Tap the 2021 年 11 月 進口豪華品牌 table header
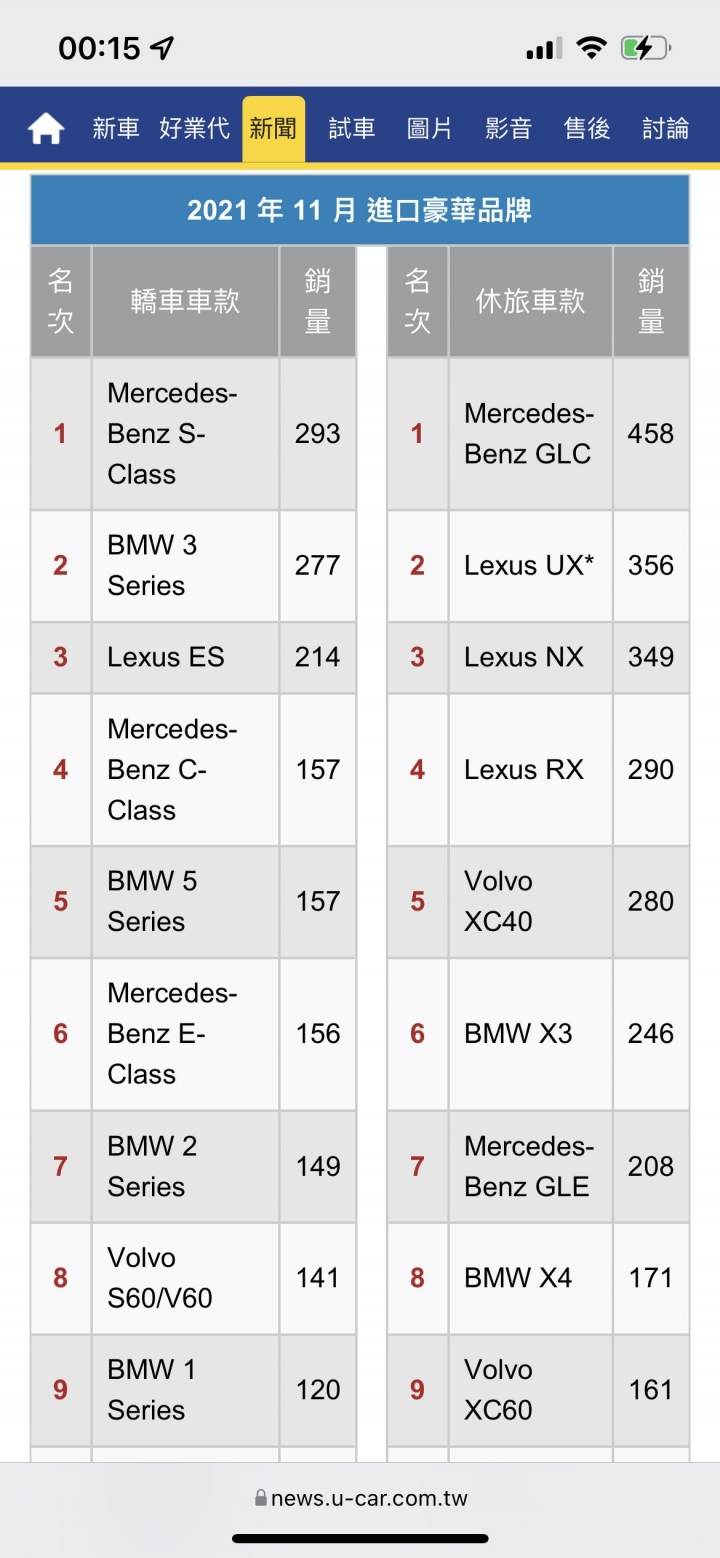Viewport: 720px width, 1558px height. click(360, 210)
